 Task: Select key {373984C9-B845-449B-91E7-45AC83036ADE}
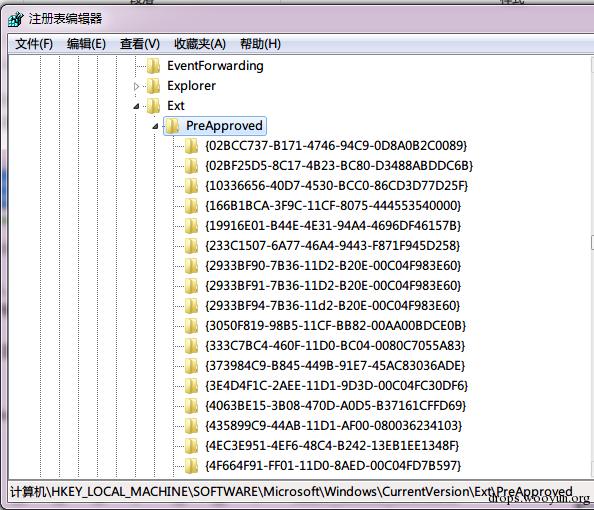click(x=335, y=366)
